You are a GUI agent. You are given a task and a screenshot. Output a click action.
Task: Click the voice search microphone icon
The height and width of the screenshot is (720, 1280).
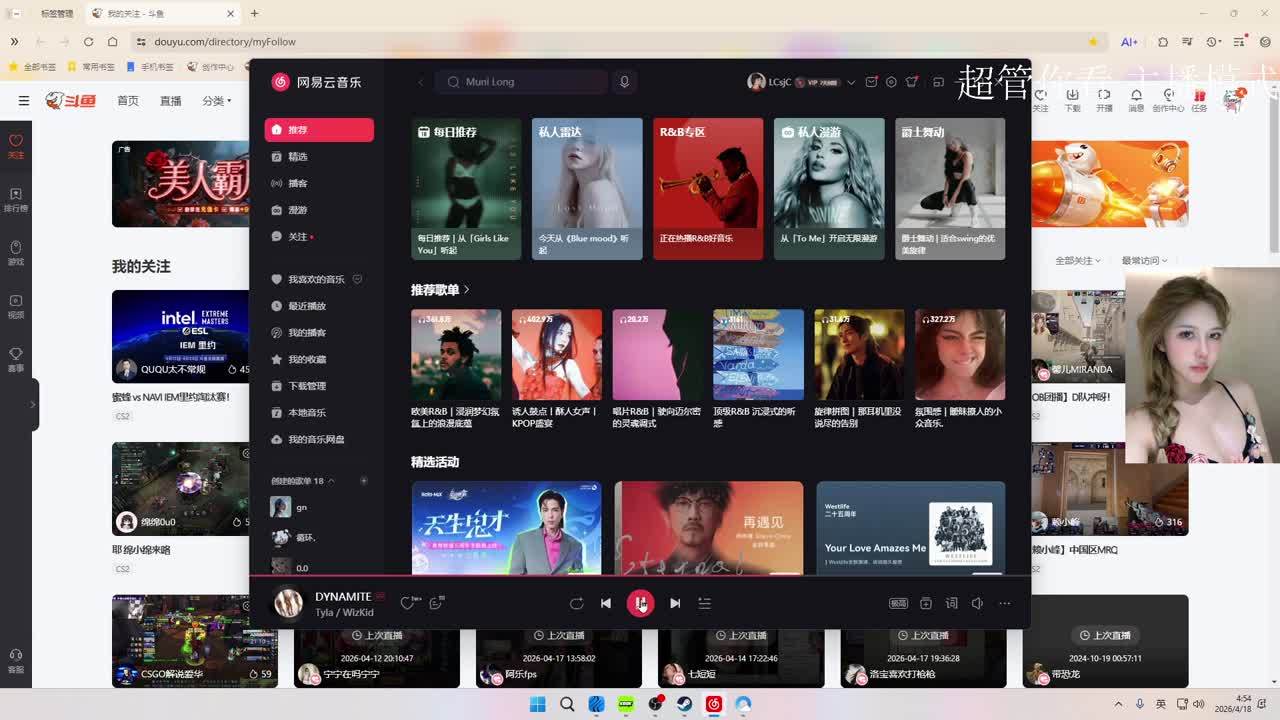pyautogui.click(x=624, y=82)
